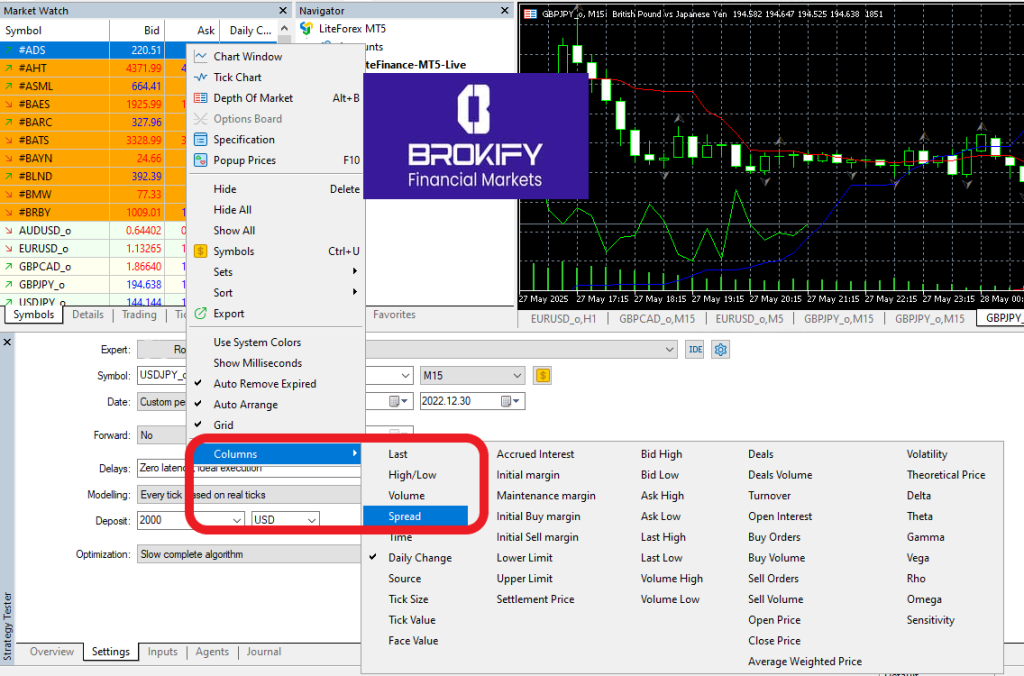This screenshot has height=676, width=1024.
Task: Open expert settings gear icon
Action: click(x=719, y=349)
